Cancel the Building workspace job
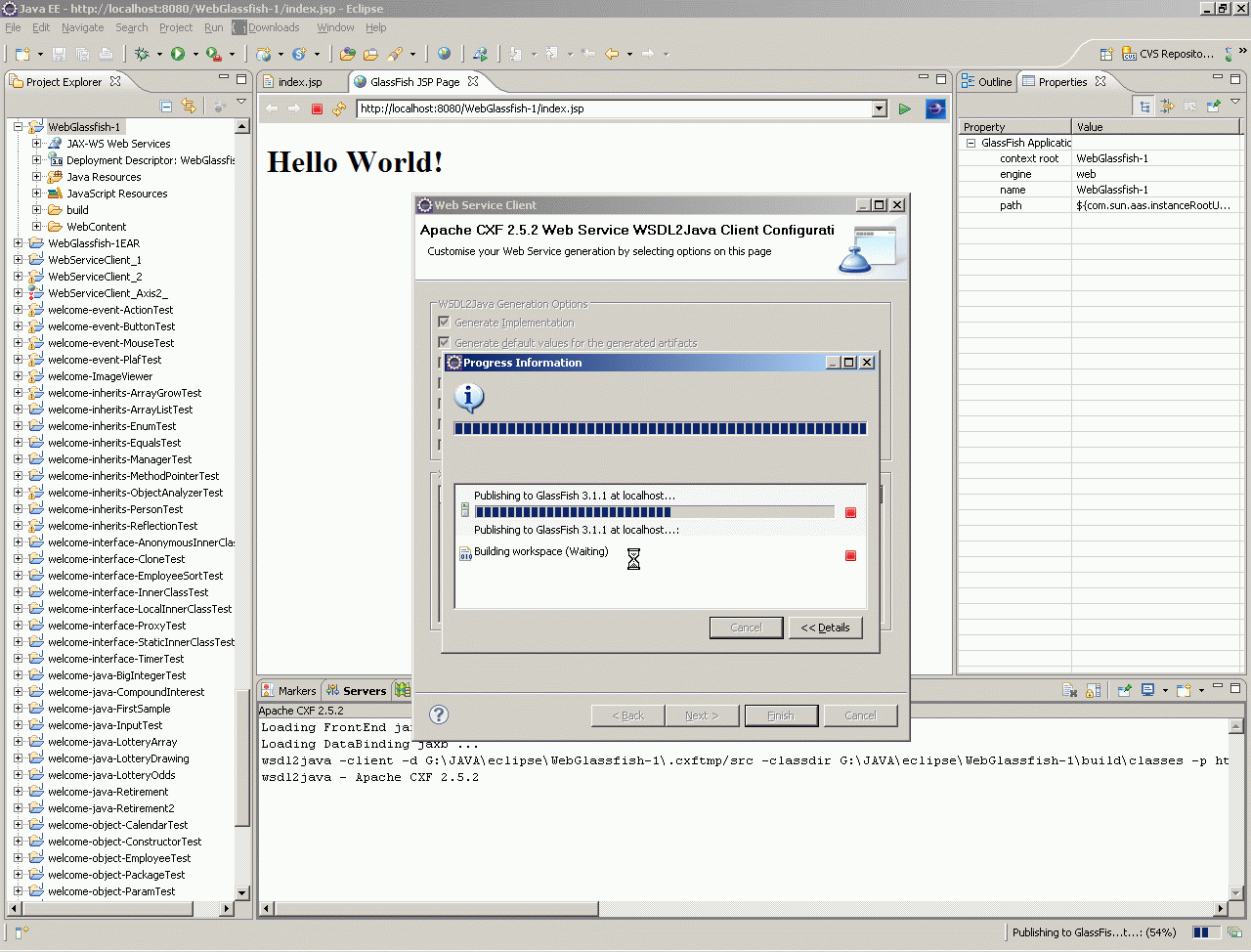 tap(850, 555)
